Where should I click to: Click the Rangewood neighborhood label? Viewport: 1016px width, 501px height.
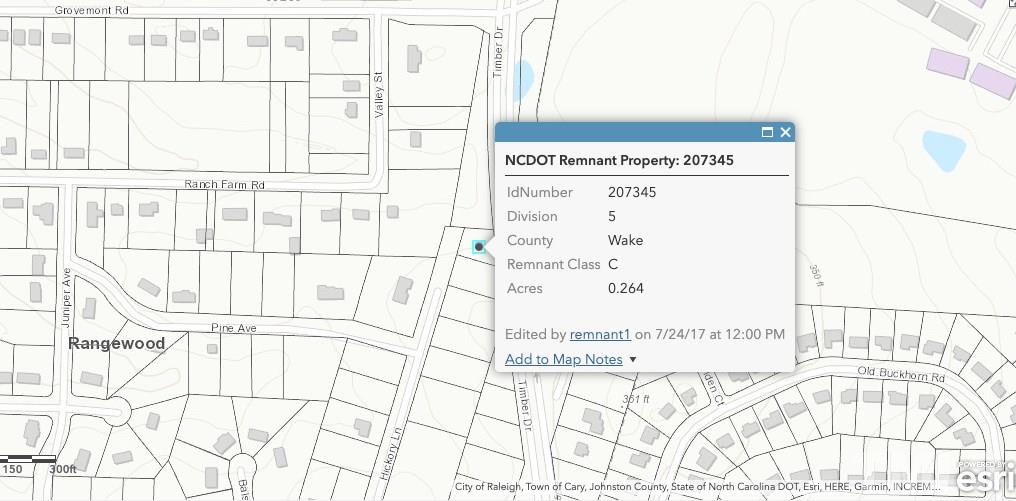117,343
